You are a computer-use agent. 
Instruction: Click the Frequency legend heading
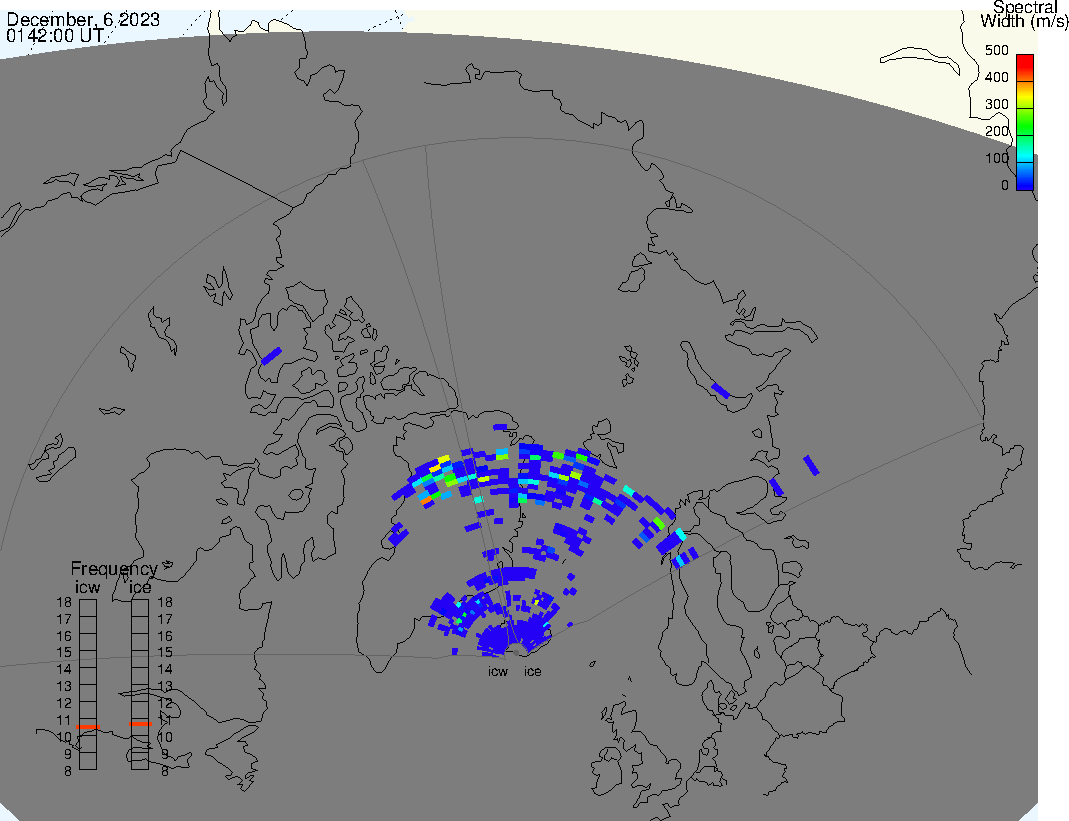[x=113, y=569]
